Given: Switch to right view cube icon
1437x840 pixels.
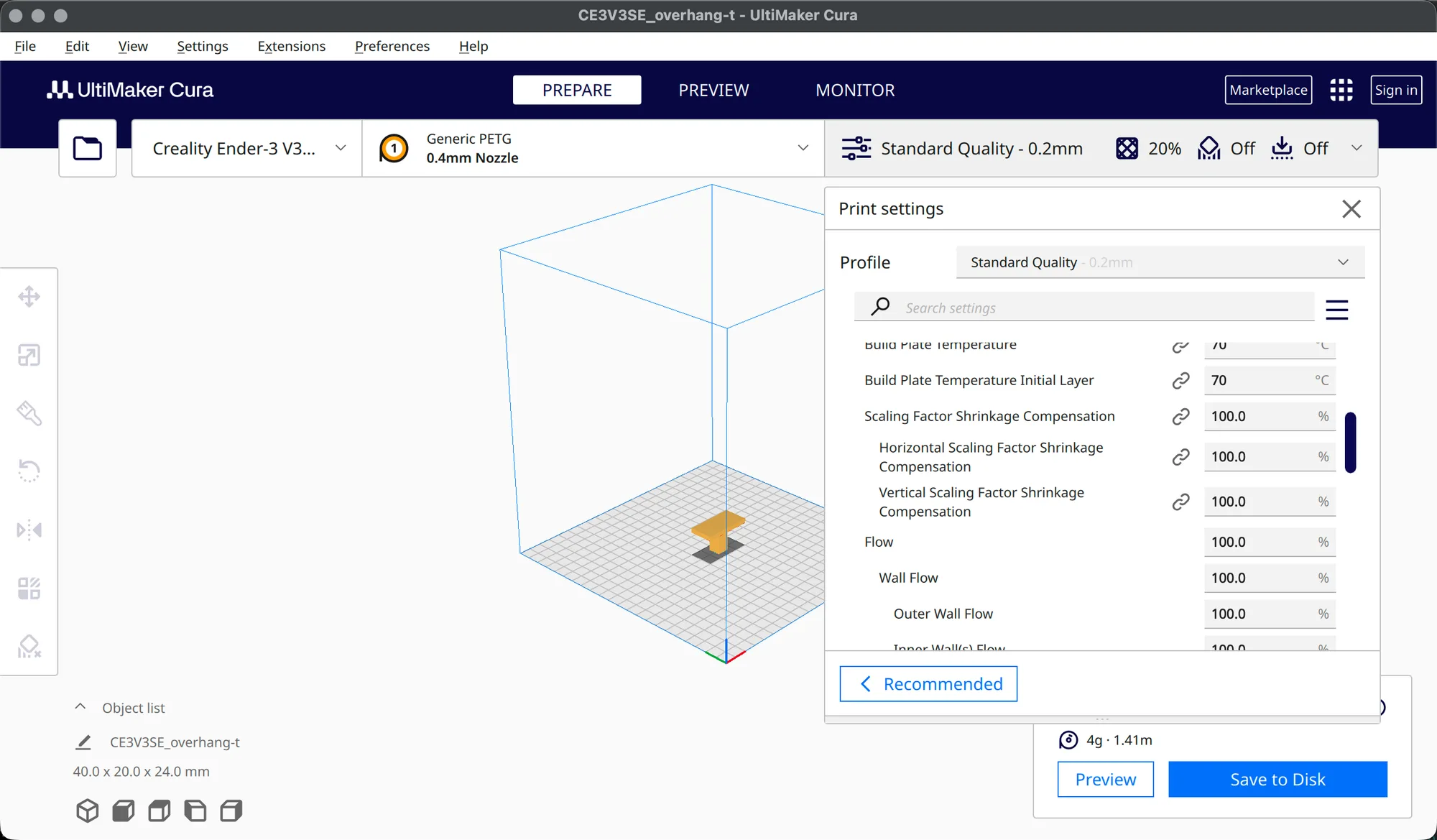Looking at the screenshot, I should tap(231, 811).
